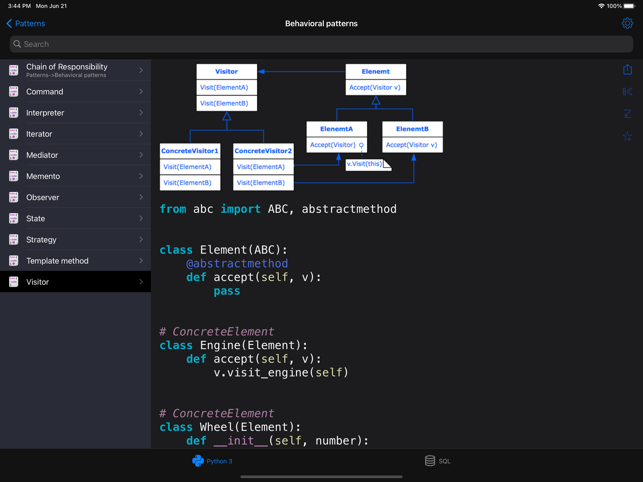Viewport: 643px width, 482px height.
Task: Click 'Patterns->Behavioral patterns' subtitle
Action: click(66, 75)
